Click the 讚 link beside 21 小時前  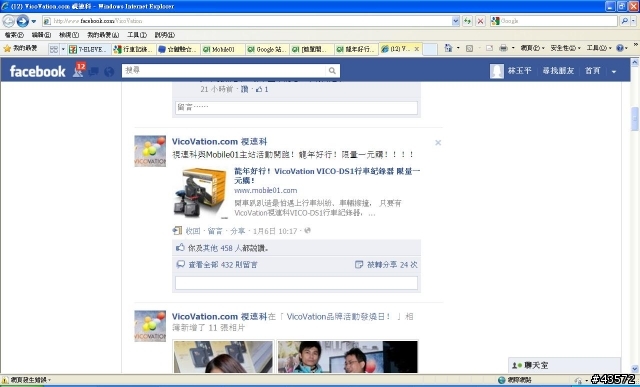(244, 89)
